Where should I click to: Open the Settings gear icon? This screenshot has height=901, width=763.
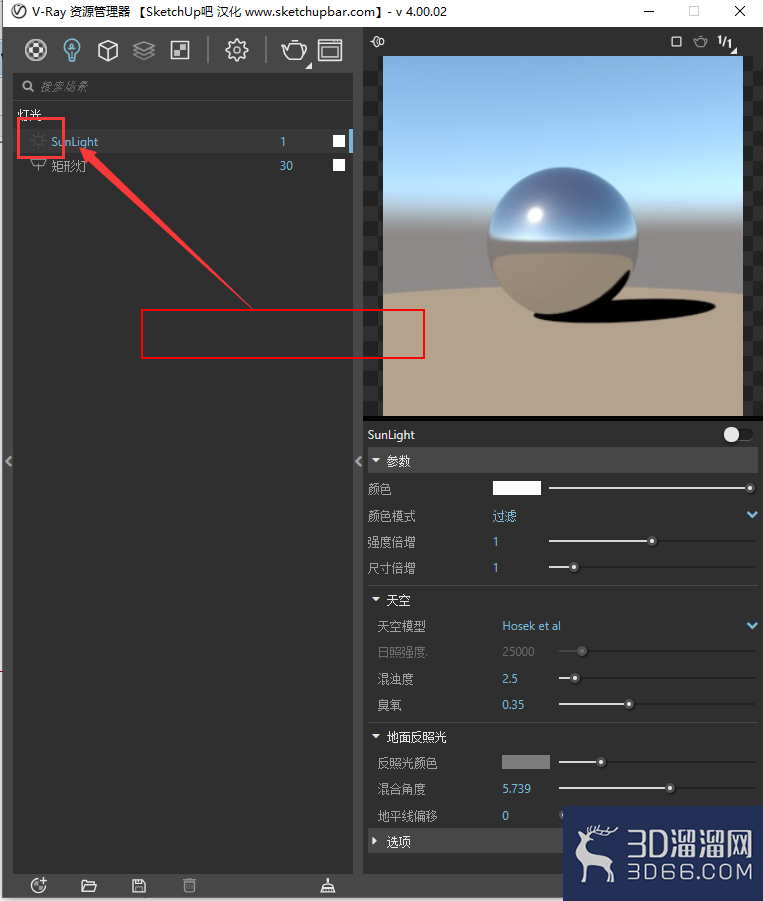(x=236, y=50)
